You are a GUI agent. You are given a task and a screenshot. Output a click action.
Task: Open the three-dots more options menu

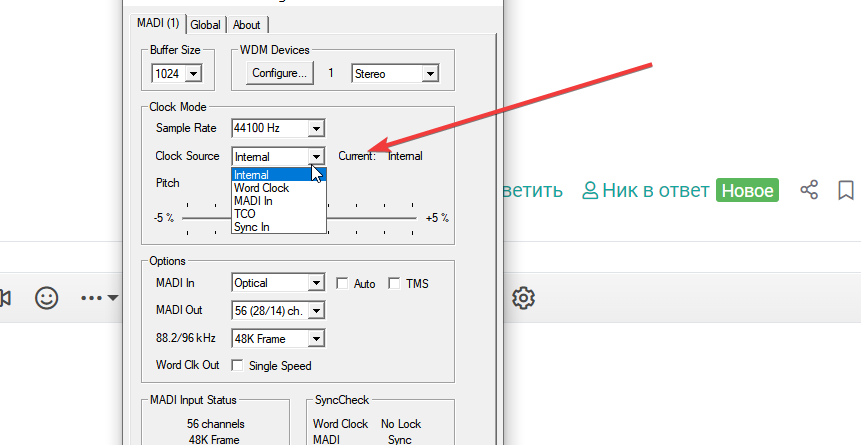[99, 298]
